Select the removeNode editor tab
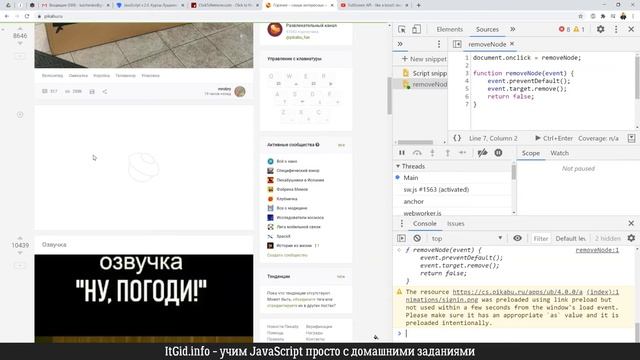This screenshot has width=640, height=360. tap(487, 44)
